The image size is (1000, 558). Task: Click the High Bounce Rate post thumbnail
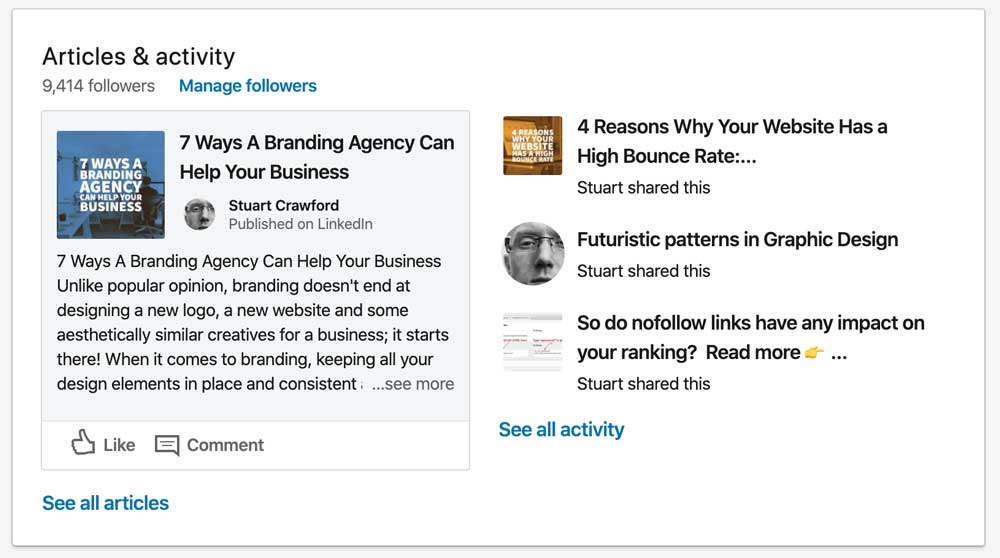pos(532,146)
